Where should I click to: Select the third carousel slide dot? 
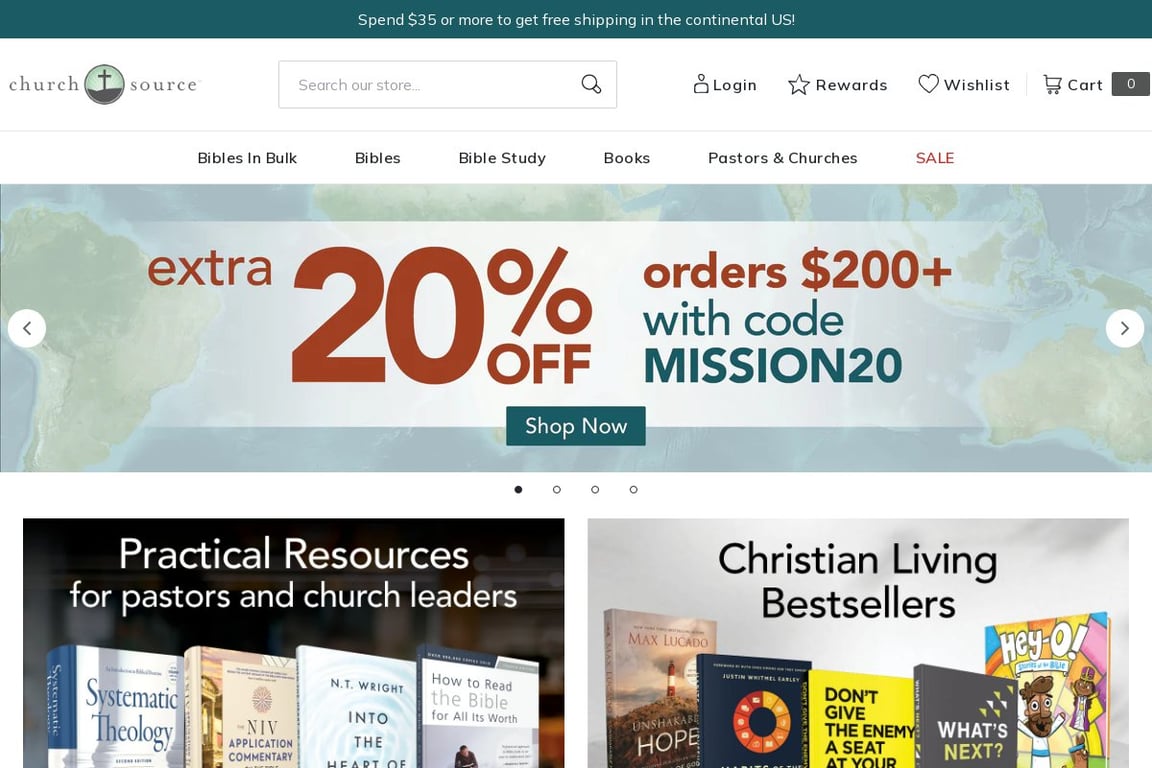(595, 489)
